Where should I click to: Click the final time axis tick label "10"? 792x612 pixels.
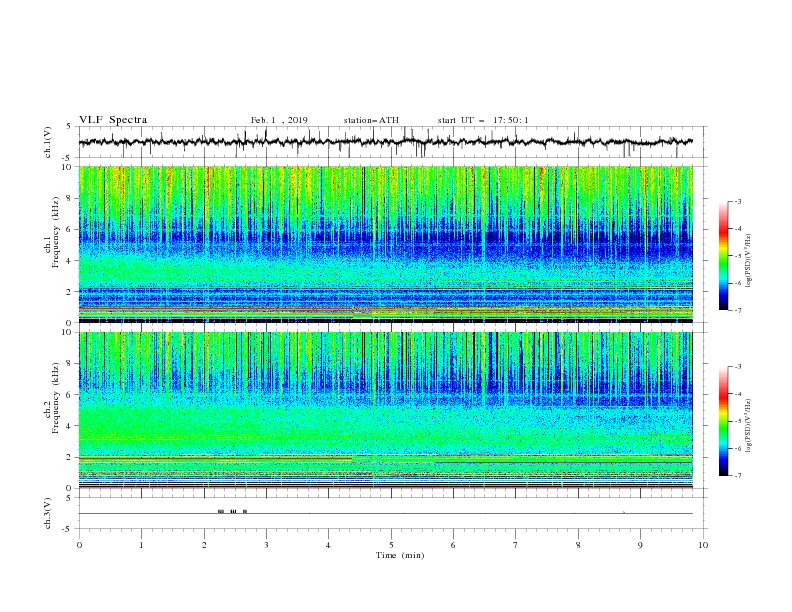point(703,545)
